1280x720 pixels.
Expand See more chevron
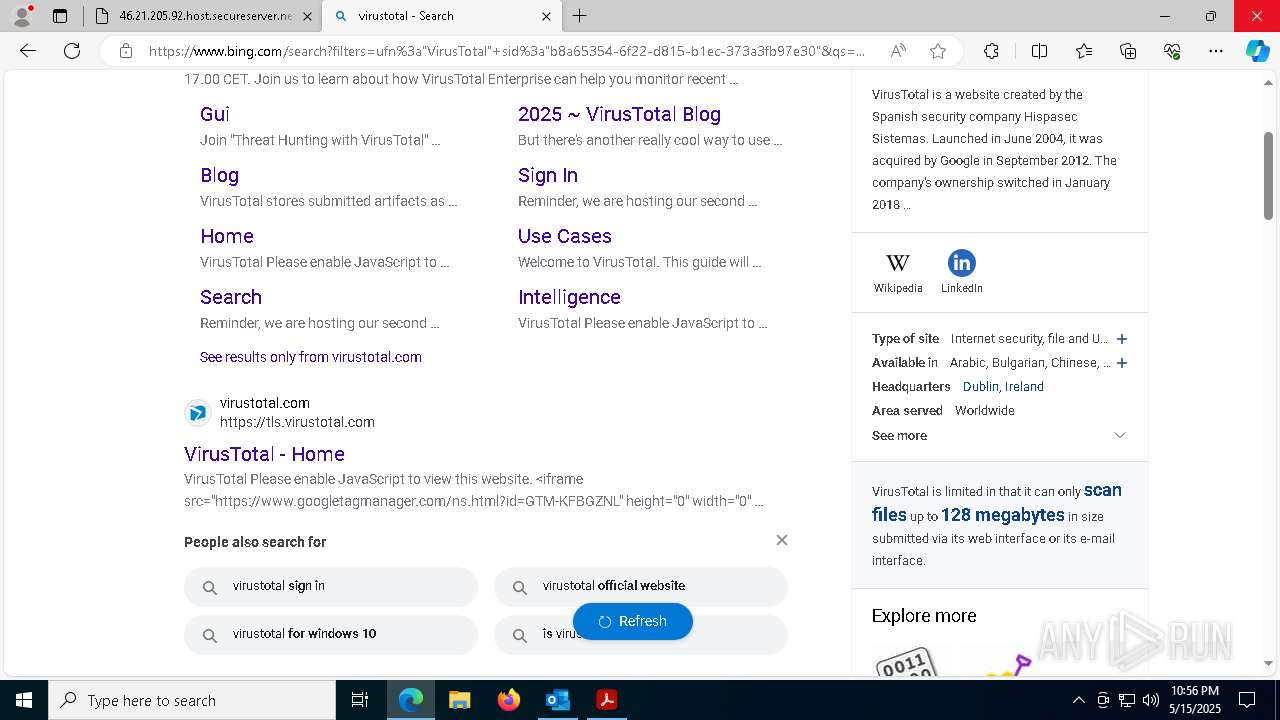[x=1120, y=435]
